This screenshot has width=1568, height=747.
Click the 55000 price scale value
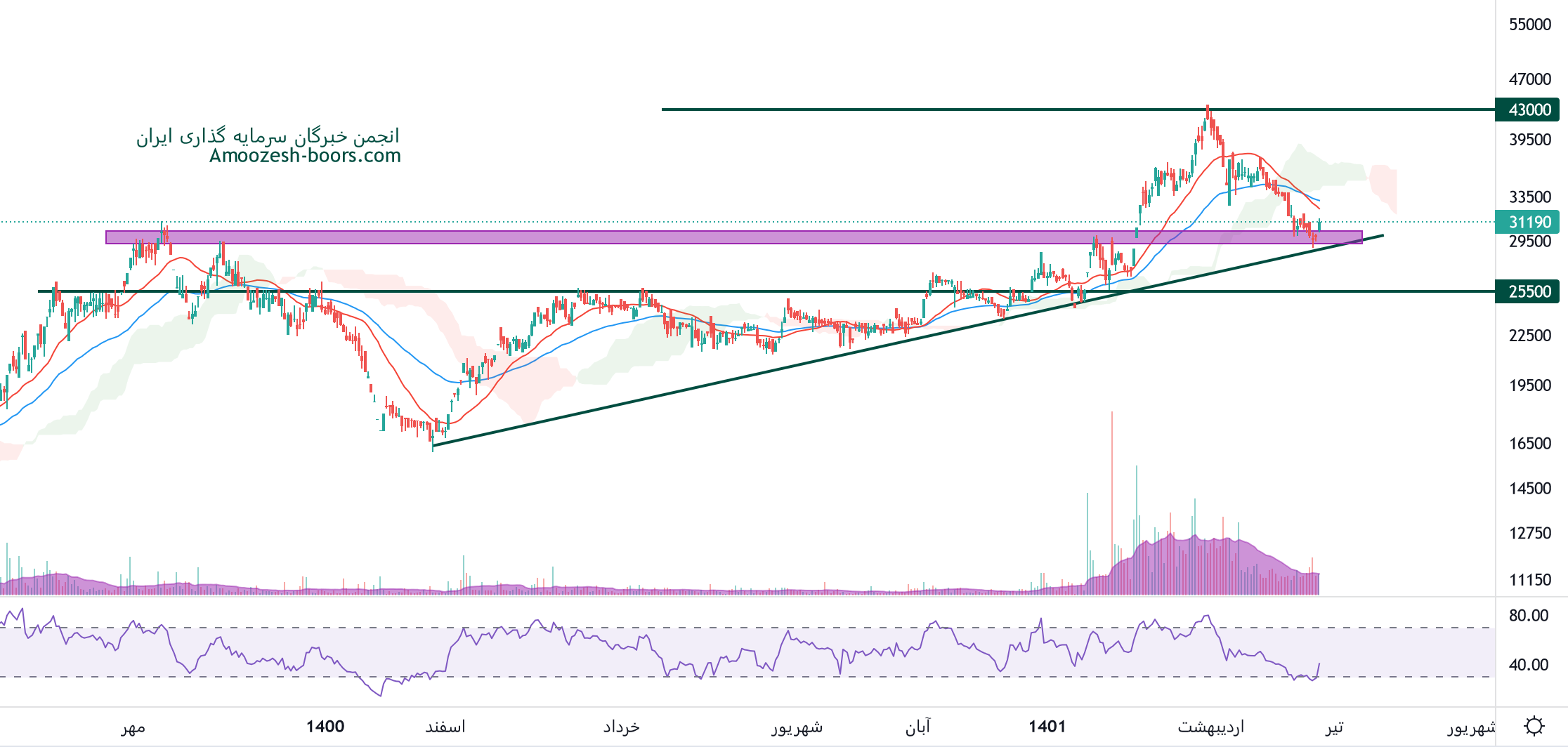(1529, 25)
